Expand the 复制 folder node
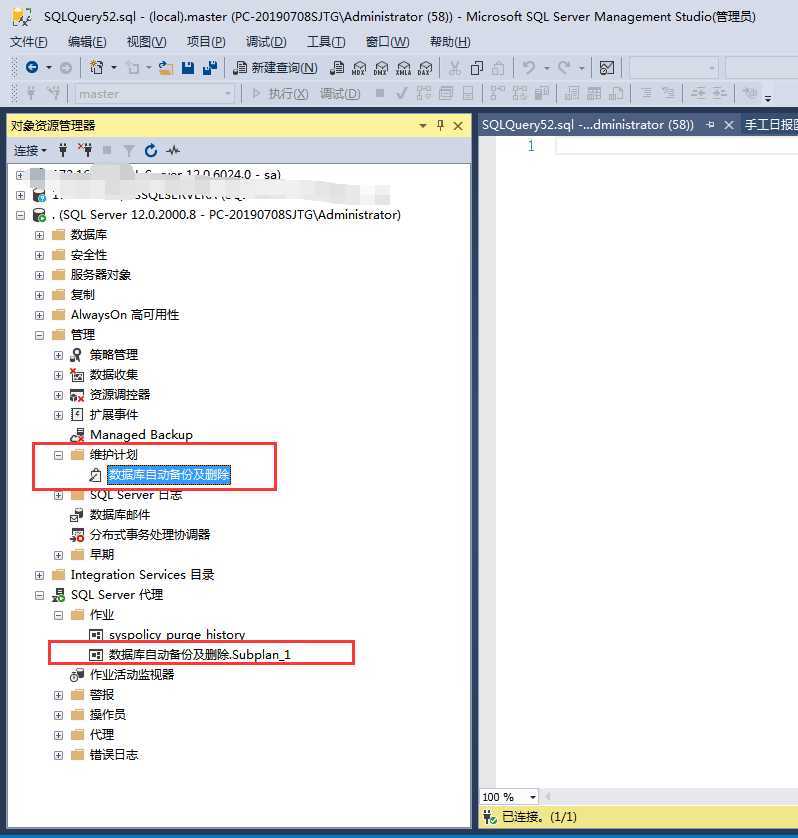This screenshot has height=838, width=798. click(x=40, y=295)
